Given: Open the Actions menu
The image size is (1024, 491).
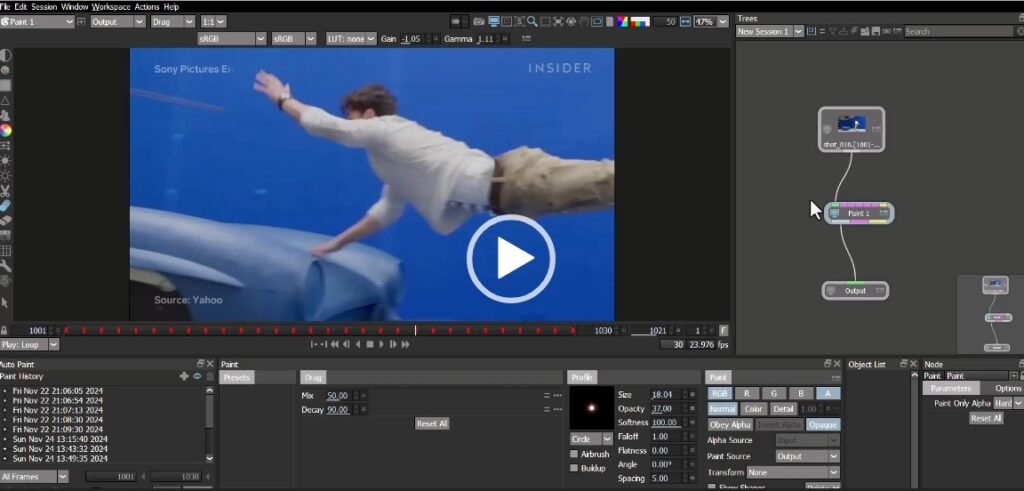Looking at the screenshot, I should tap(147, 7).
